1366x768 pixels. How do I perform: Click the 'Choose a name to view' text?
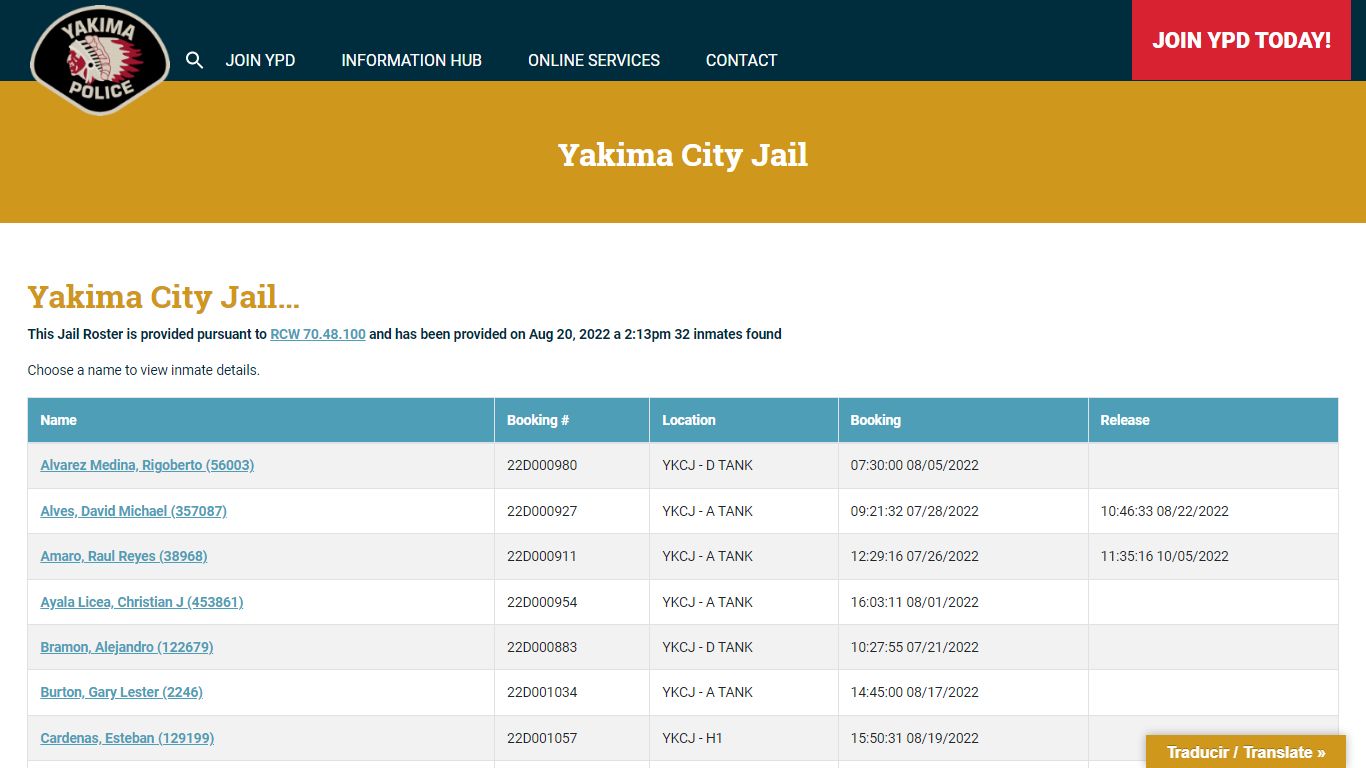click(144, 370)
